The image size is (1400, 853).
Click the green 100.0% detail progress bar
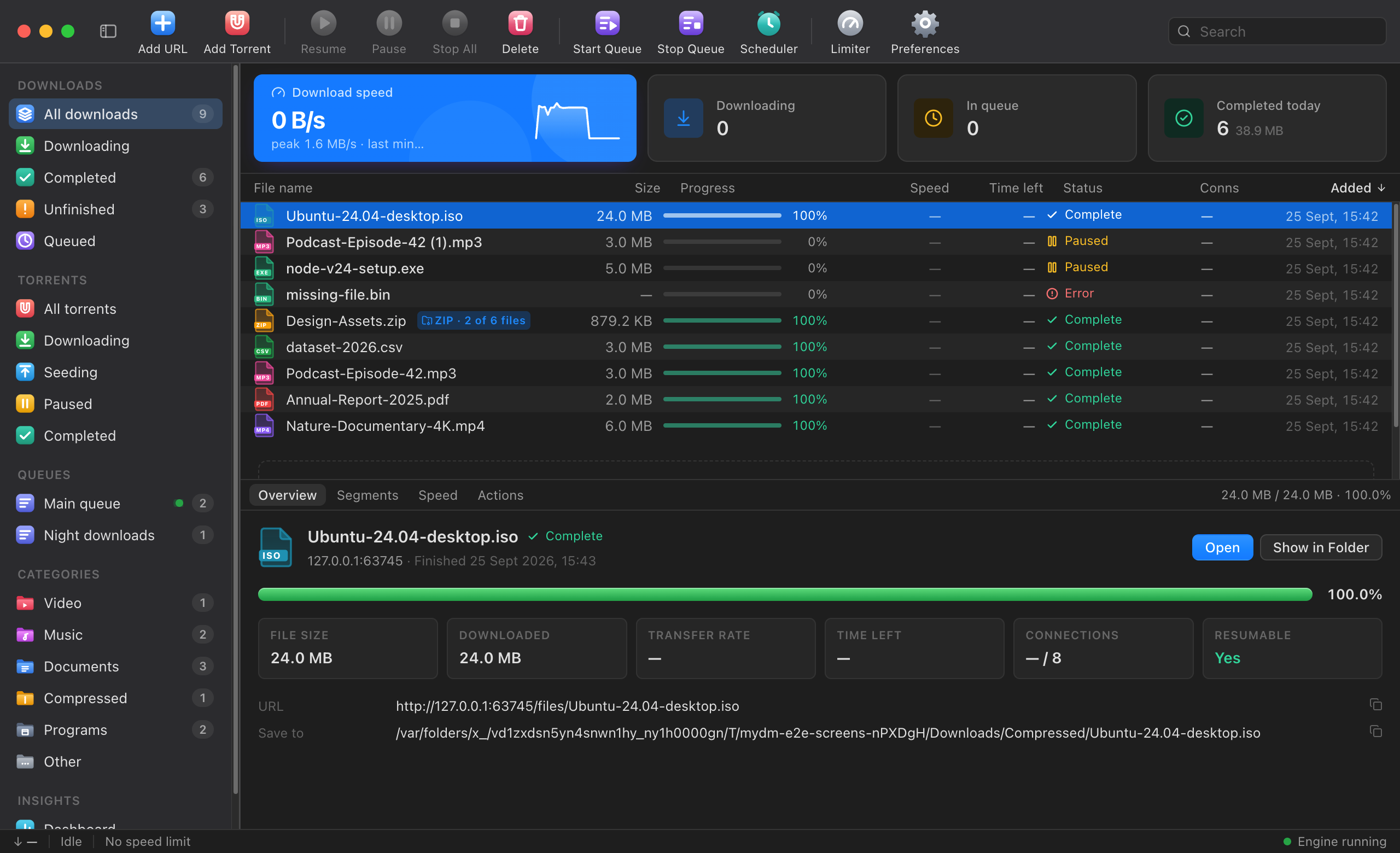click(x=785, y=594)
